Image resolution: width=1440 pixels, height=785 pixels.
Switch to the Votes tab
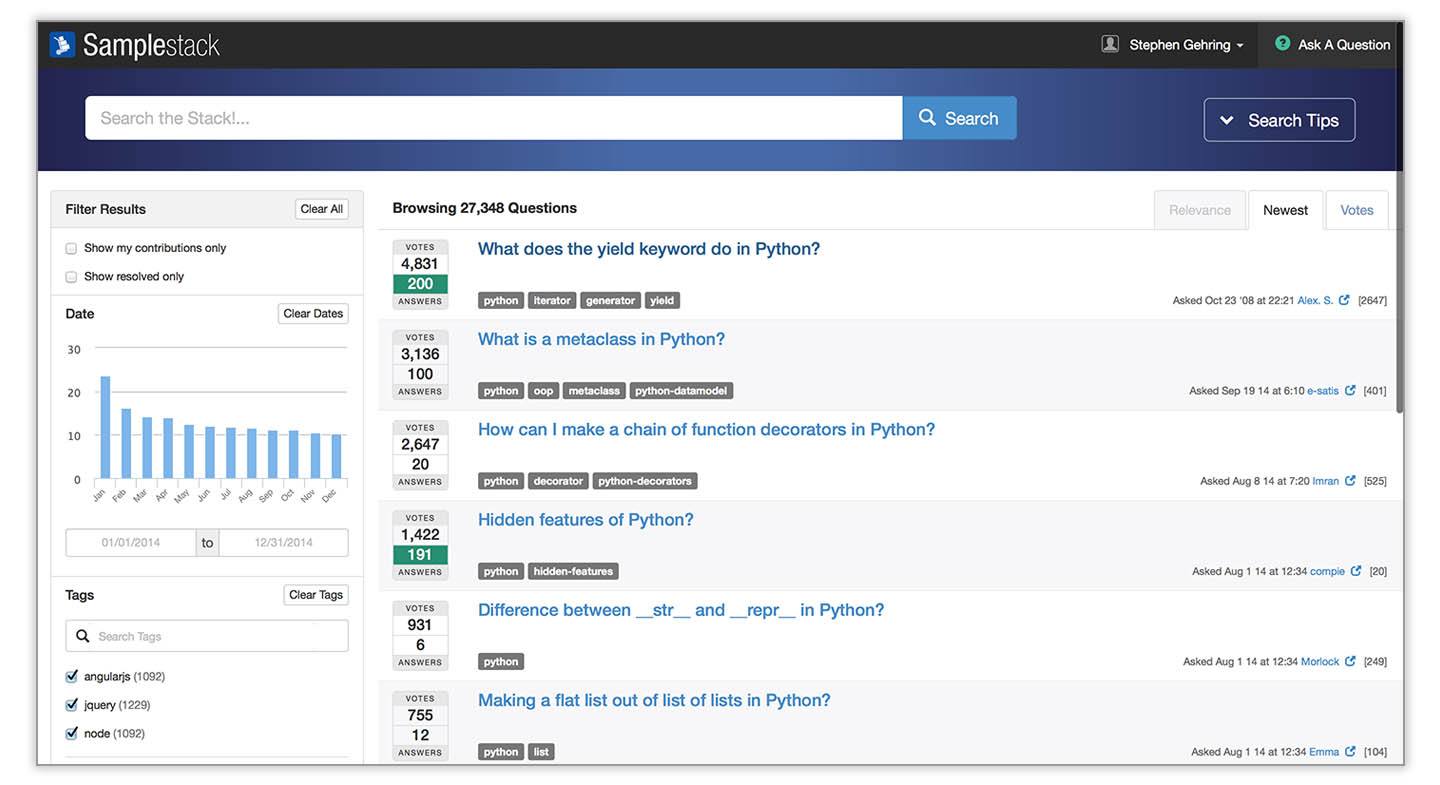coord(1357,210)
